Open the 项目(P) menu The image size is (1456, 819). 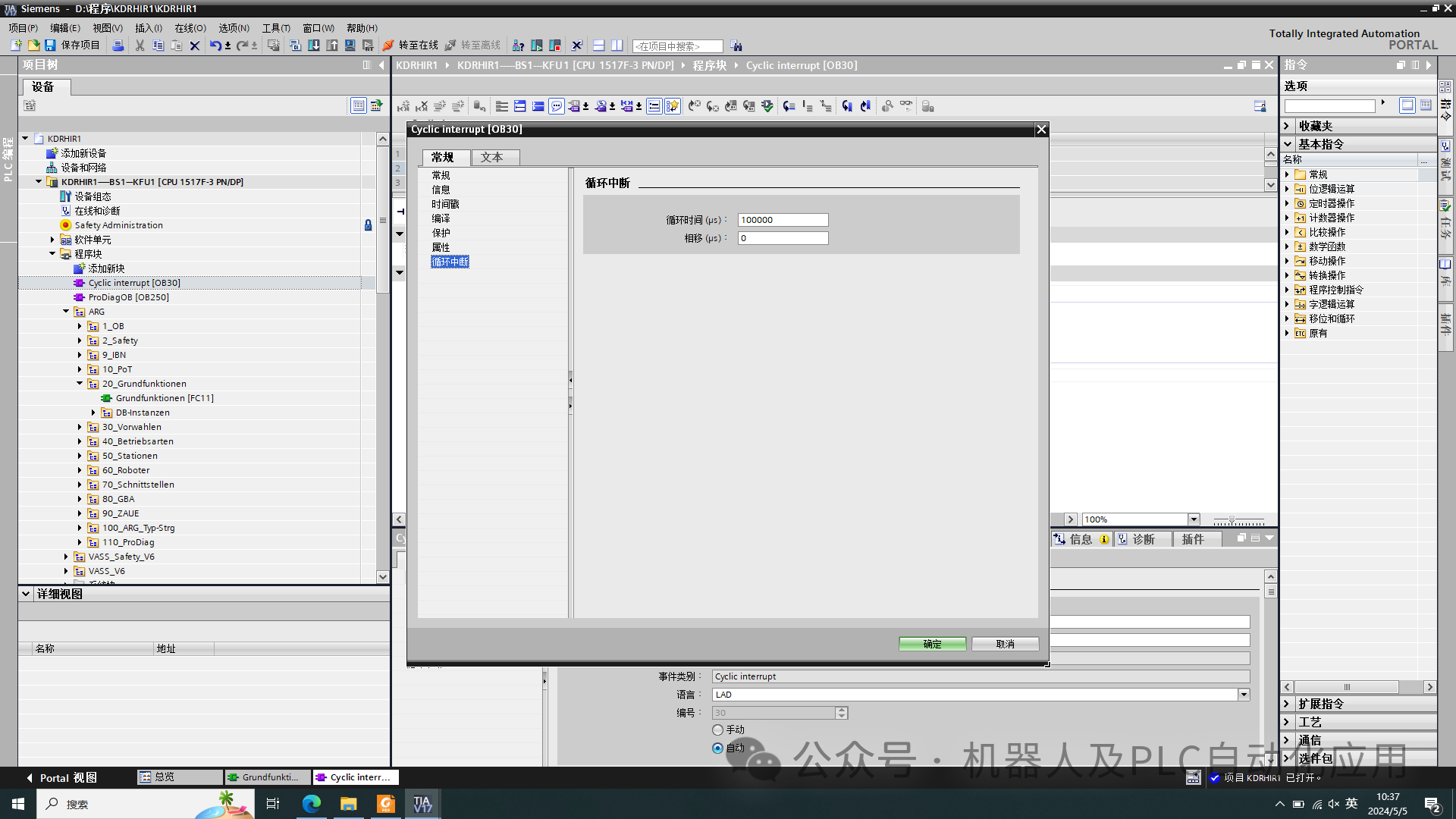(23, 28)
